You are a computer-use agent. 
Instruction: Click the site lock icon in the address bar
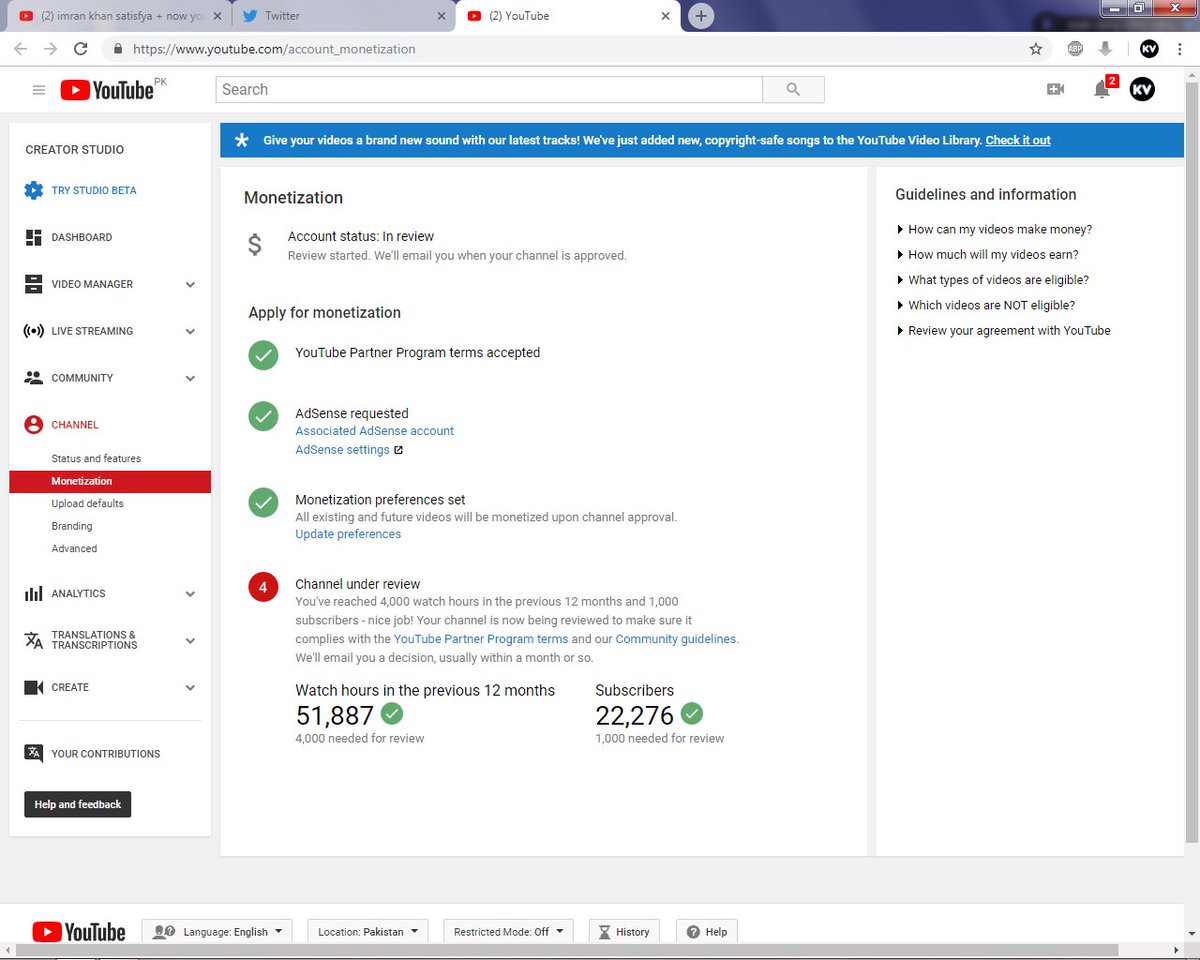[x=118, y=48]
